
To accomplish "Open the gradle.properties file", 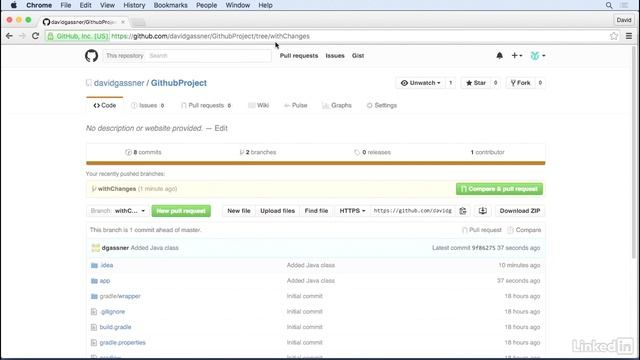I will point(122,343).
